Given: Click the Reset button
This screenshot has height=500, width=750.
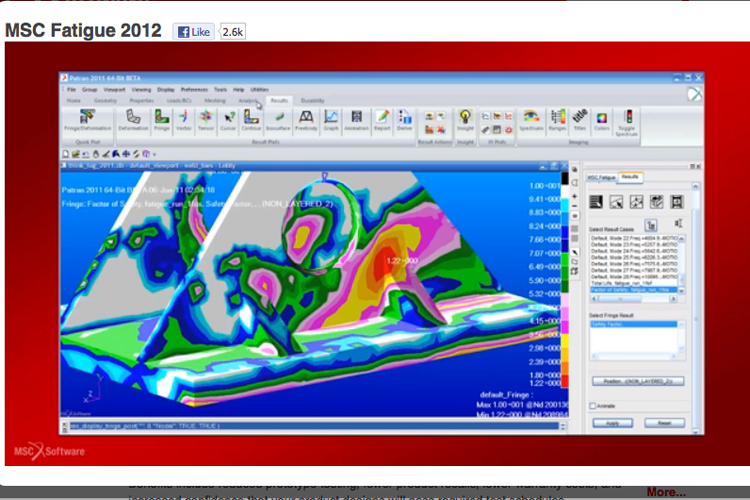Looking at the screenshot, I should [664, 423].
